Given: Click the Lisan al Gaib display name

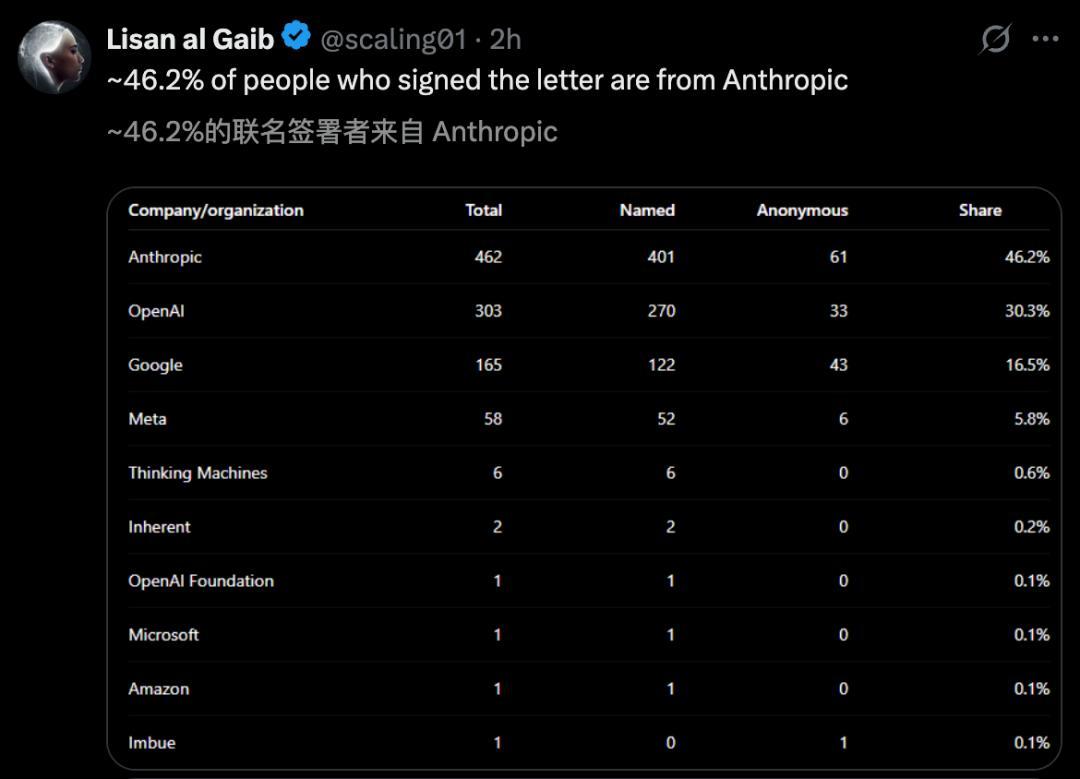Looking at the screenshot, I should pyautogui.click(x=190, y=39).
